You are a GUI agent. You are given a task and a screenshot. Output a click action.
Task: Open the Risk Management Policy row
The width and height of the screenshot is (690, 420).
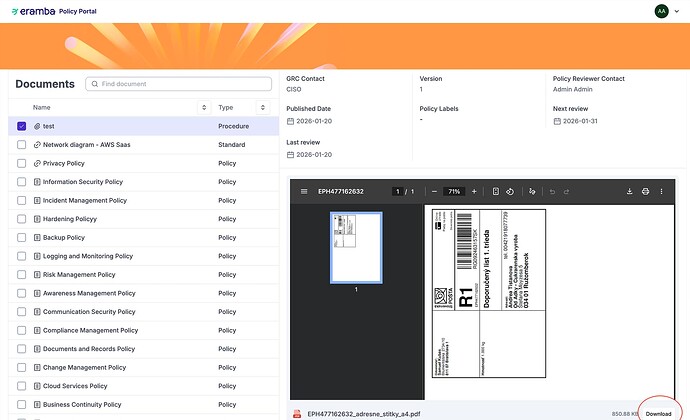(90, 274)
